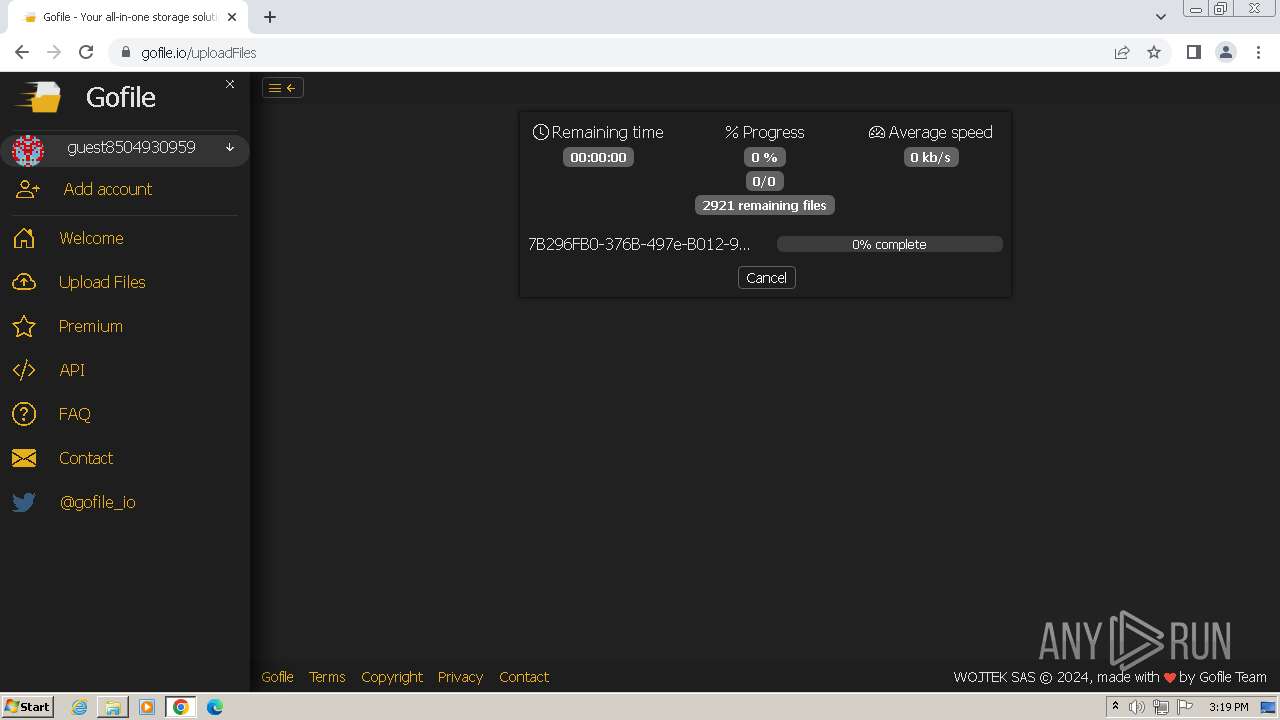This screenshot has width=1280, height=720.
Task: Open the Contact sidebar item
Action: 86,458
